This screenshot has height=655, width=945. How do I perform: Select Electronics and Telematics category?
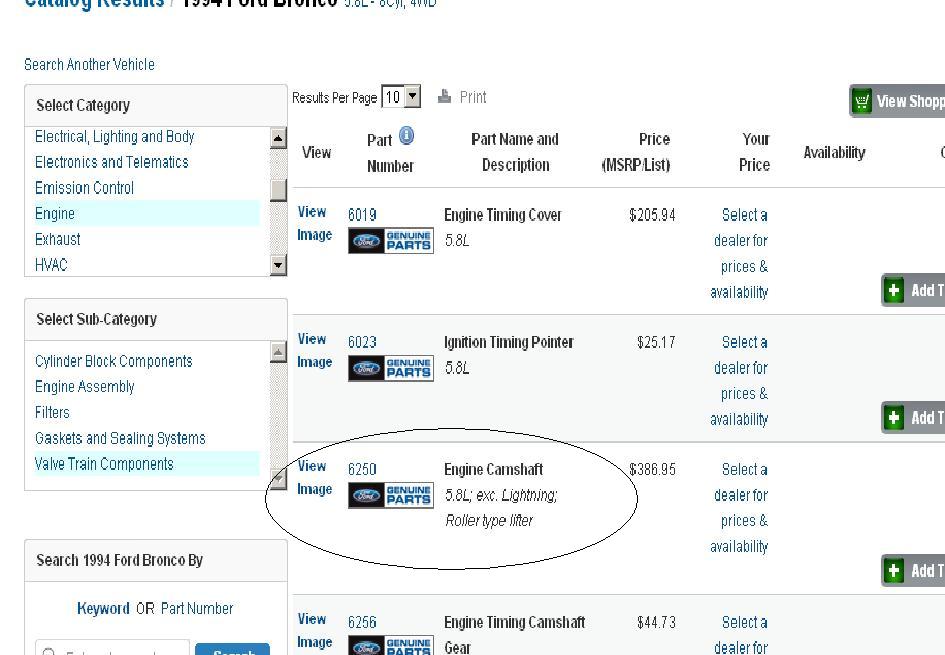coord(111,162)
